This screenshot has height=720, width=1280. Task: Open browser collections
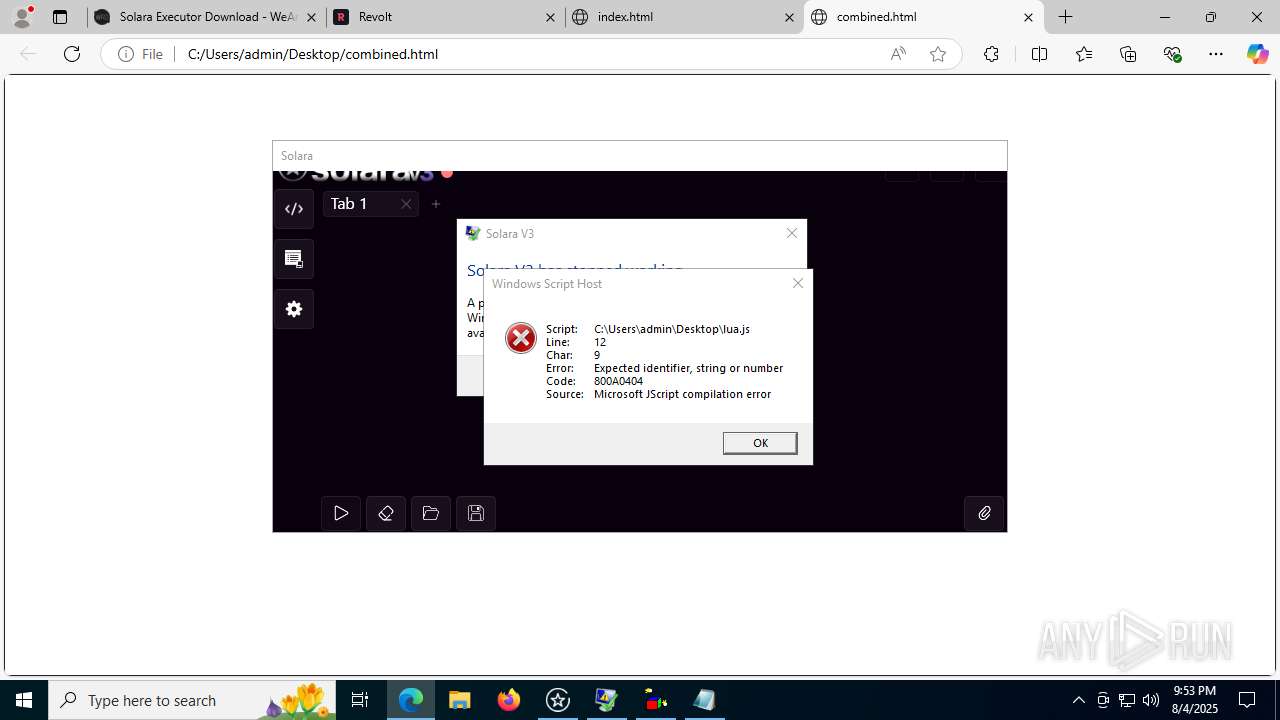[1128, 54]
